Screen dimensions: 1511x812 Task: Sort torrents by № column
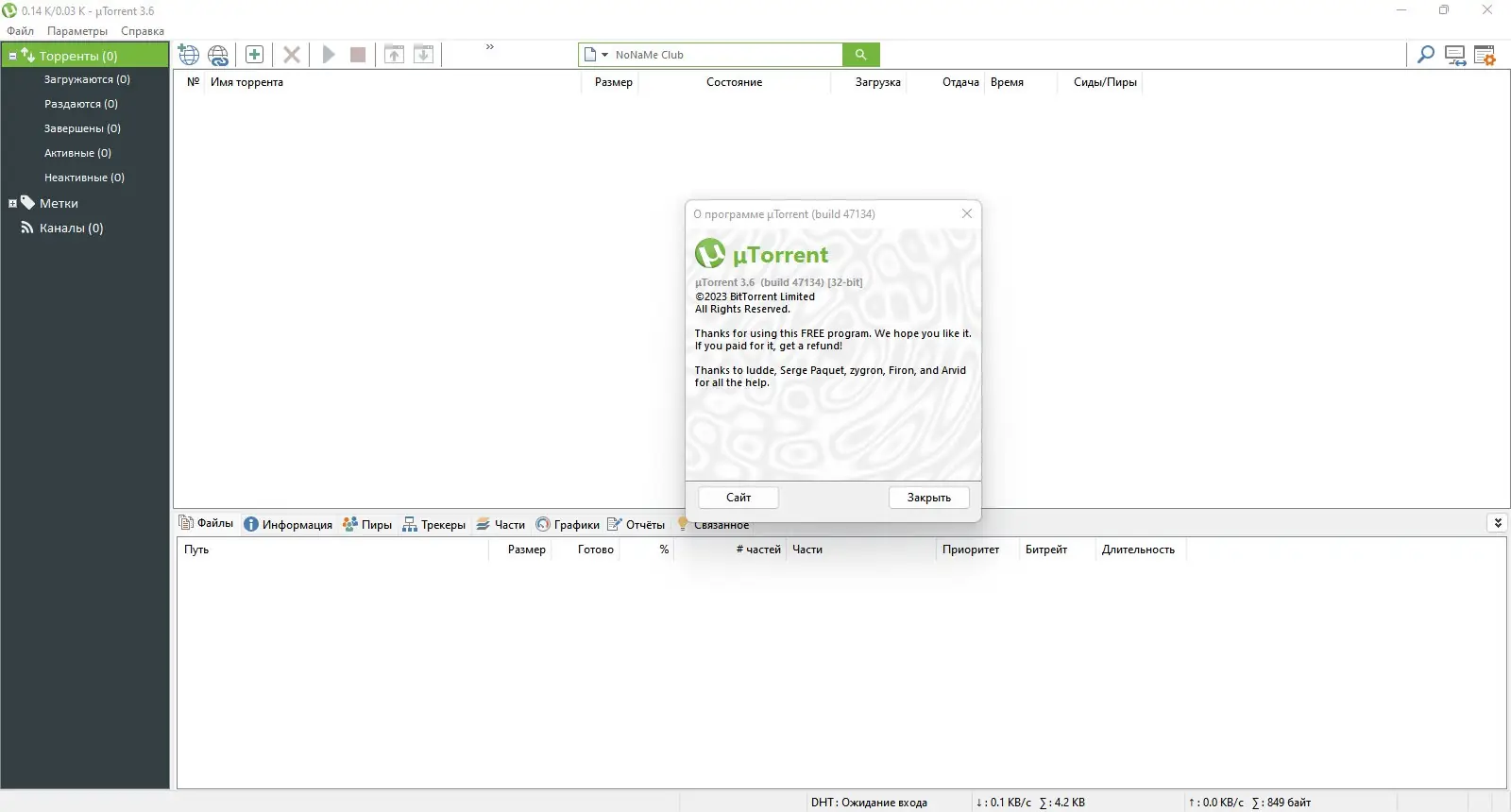click(193, 82)
